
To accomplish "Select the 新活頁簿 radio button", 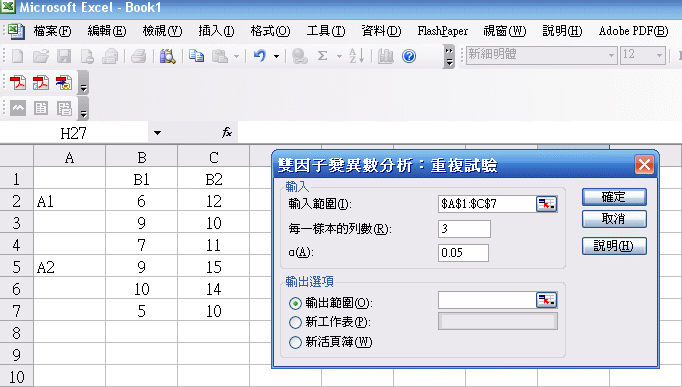I will coord(295,342).
